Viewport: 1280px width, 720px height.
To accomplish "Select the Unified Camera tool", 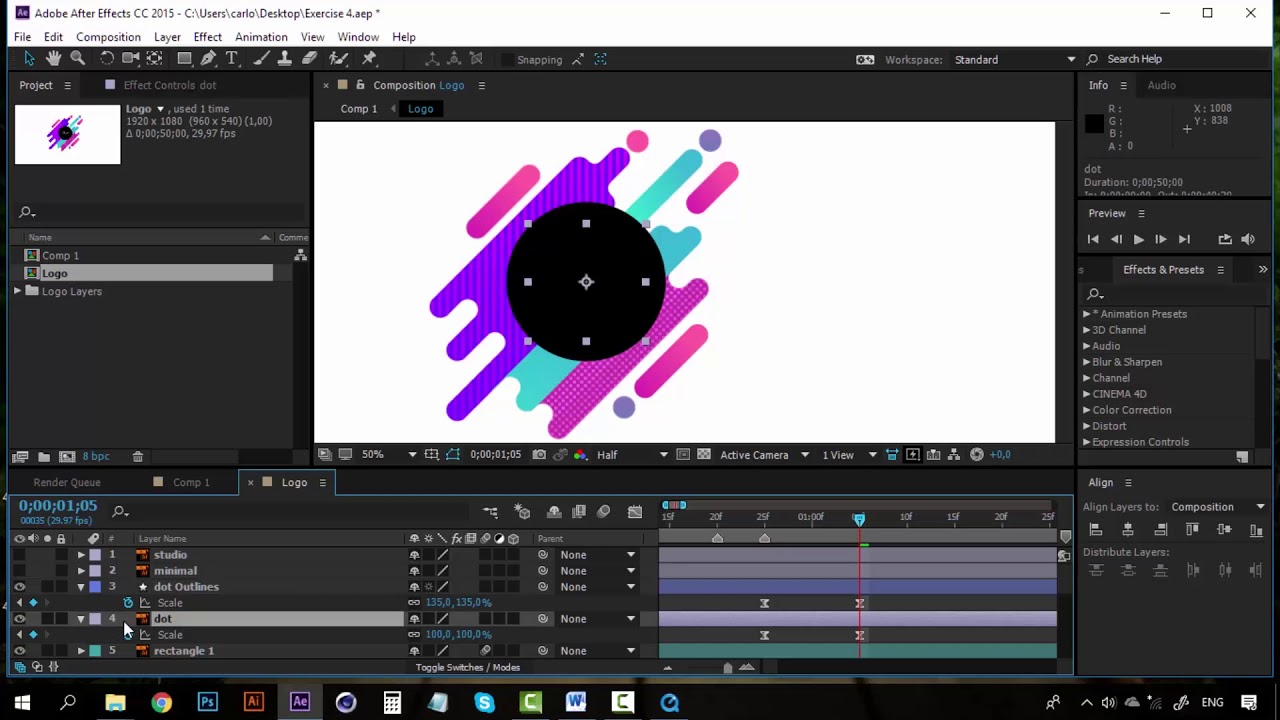I will (x=131, y=59).
